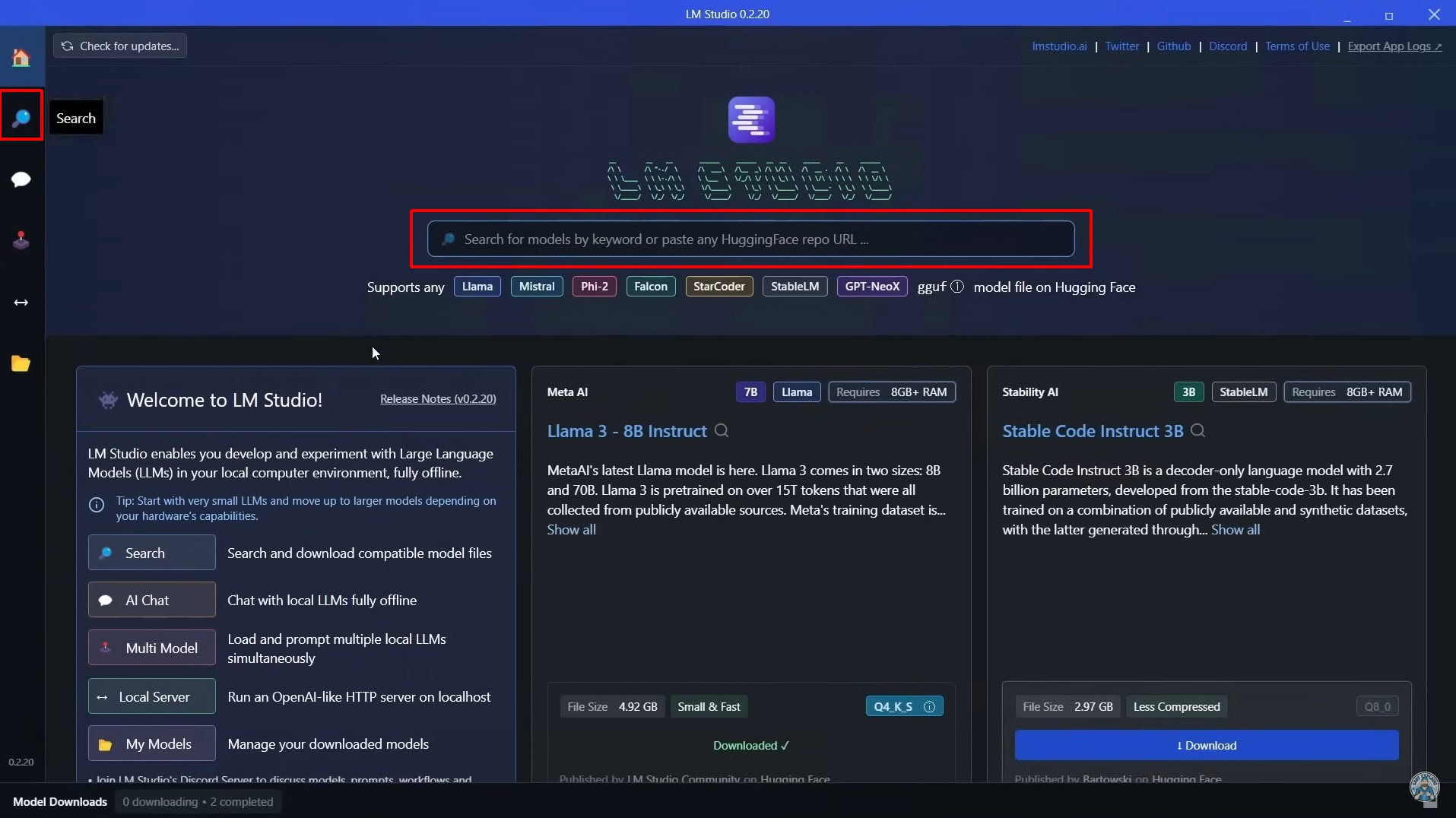Focus the model search input field
Viewport: 1456px width, 818px height.
pyautogui.click(x=750, y=239)
